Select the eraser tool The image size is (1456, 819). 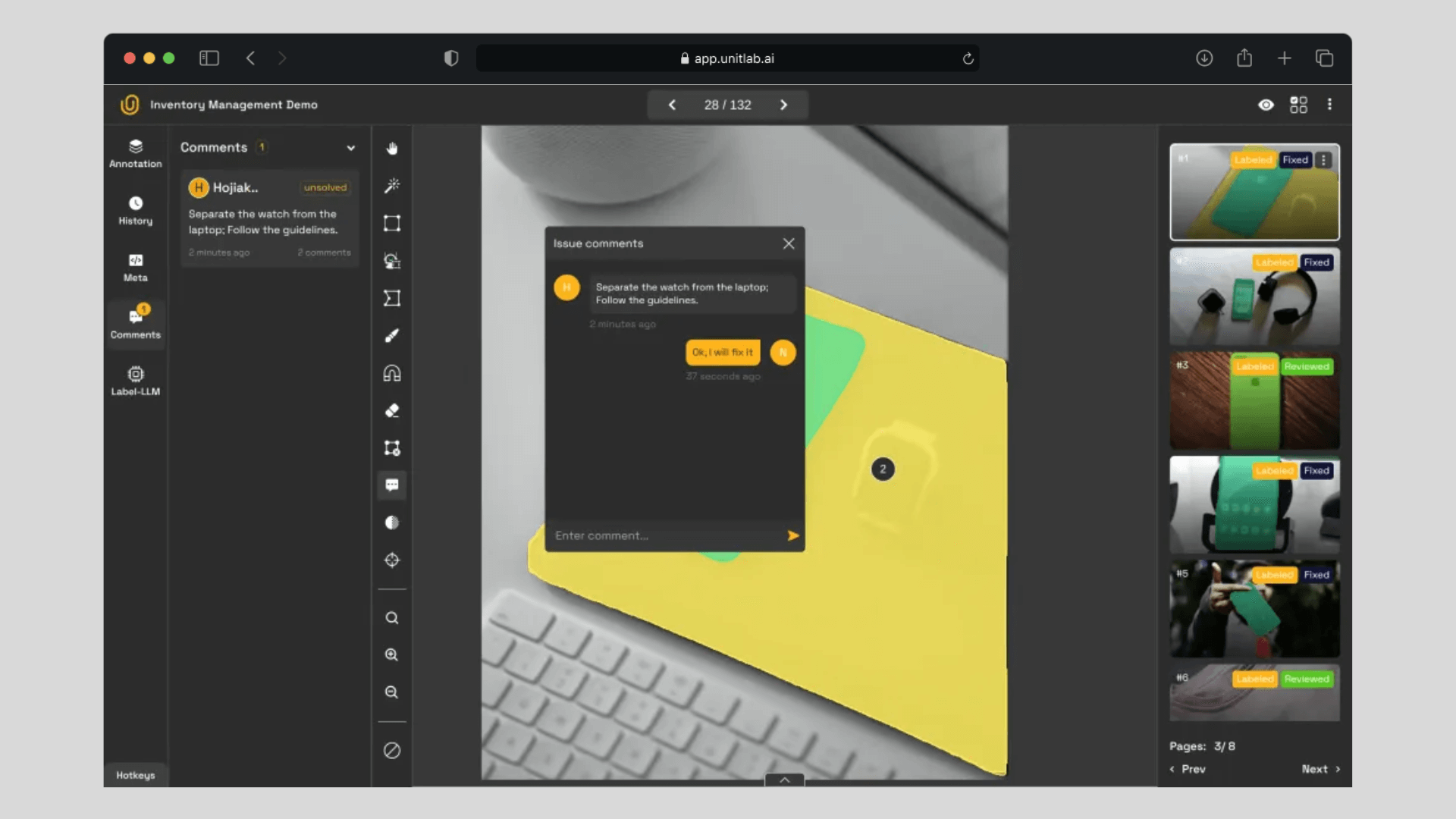[x=392, y=410]
